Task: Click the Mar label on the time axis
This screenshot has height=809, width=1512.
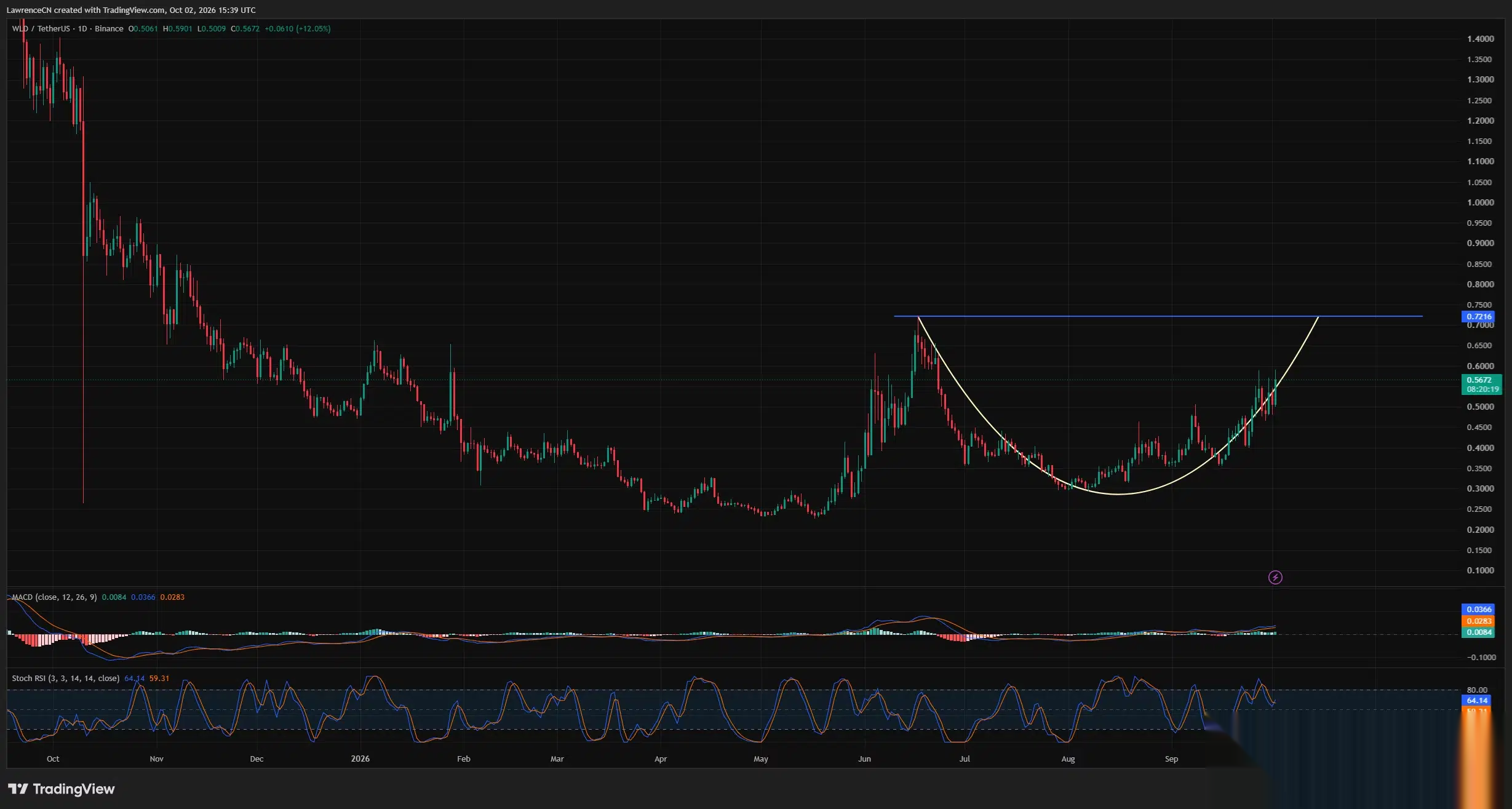Action: (x=557, y=759)
